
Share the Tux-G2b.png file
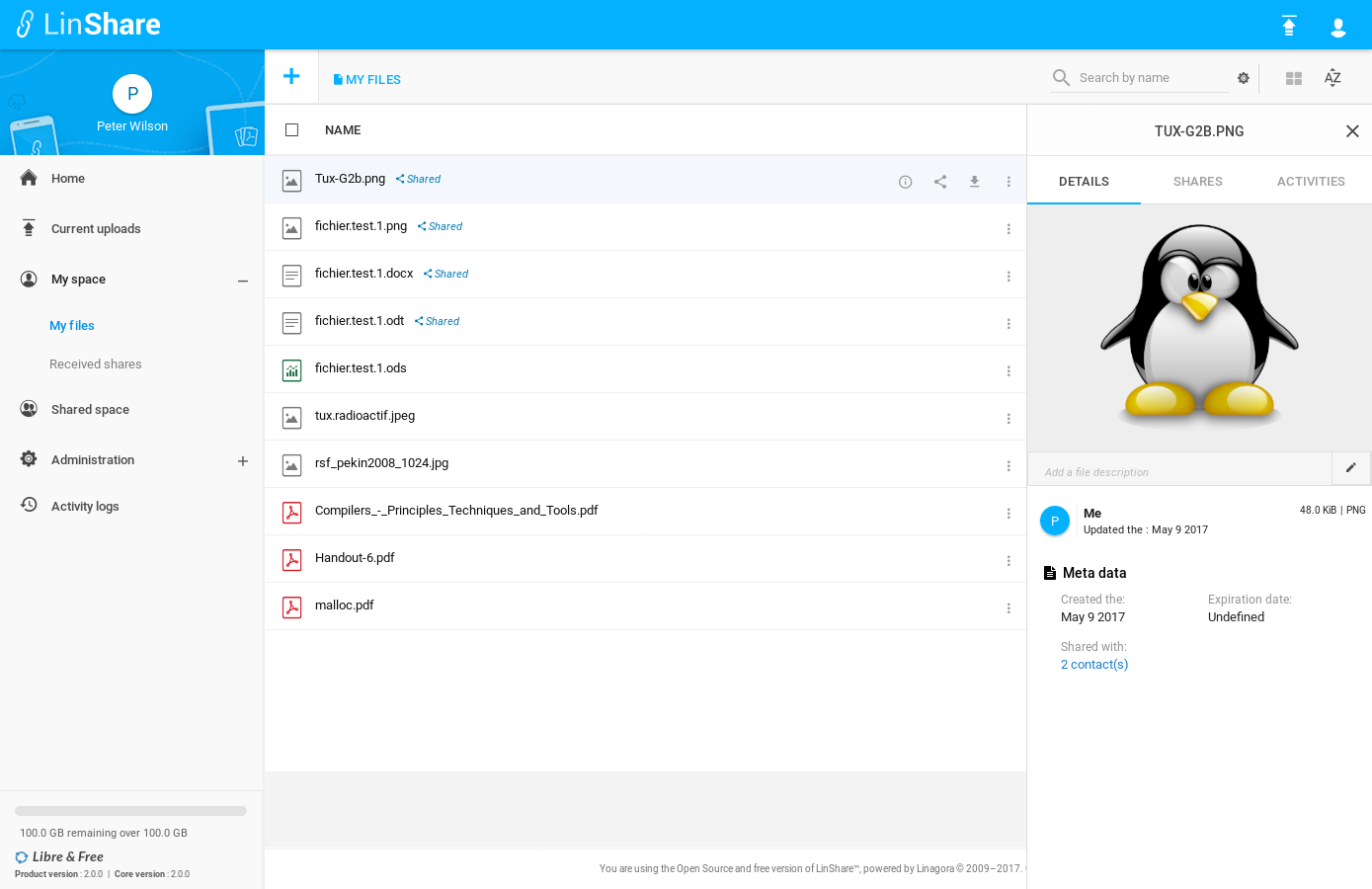pos(940,182)
